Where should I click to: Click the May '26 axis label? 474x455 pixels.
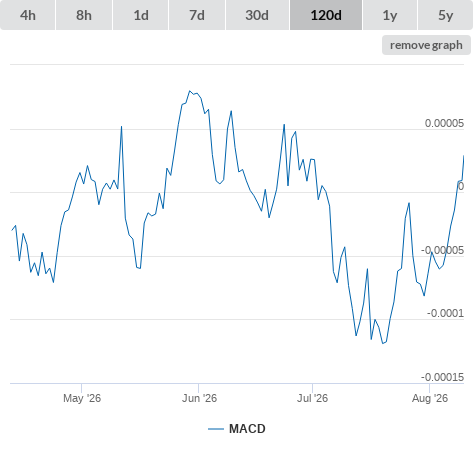pyautogui.click(x=82, y=398)
